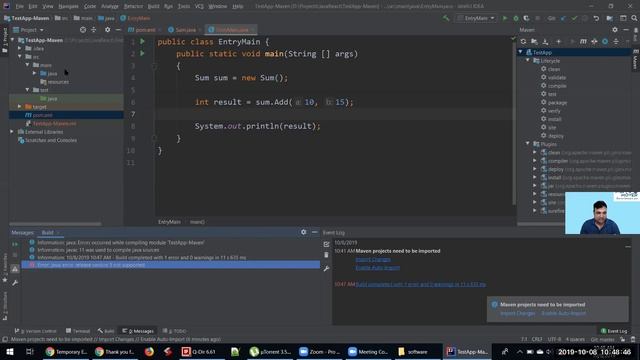The image size is (640, 360).
Task: Reimport all Maven projects via refresh icon
Action: [523, 41]
